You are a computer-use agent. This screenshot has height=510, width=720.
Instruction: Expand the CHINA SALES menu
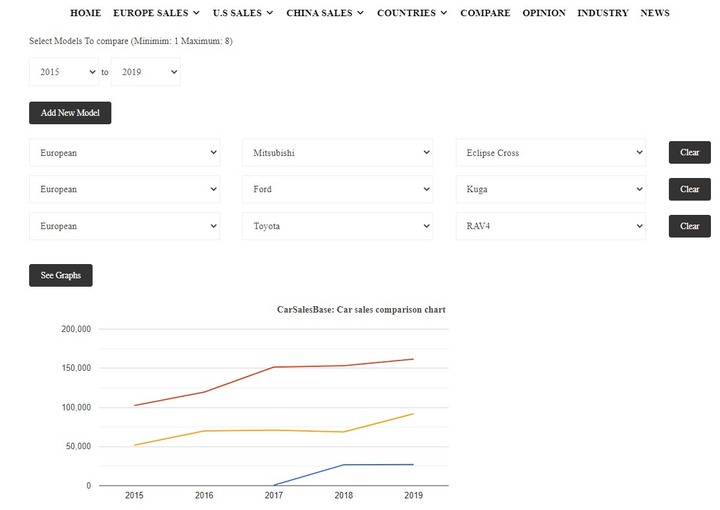pyautogui.click(x=325, y=13)
